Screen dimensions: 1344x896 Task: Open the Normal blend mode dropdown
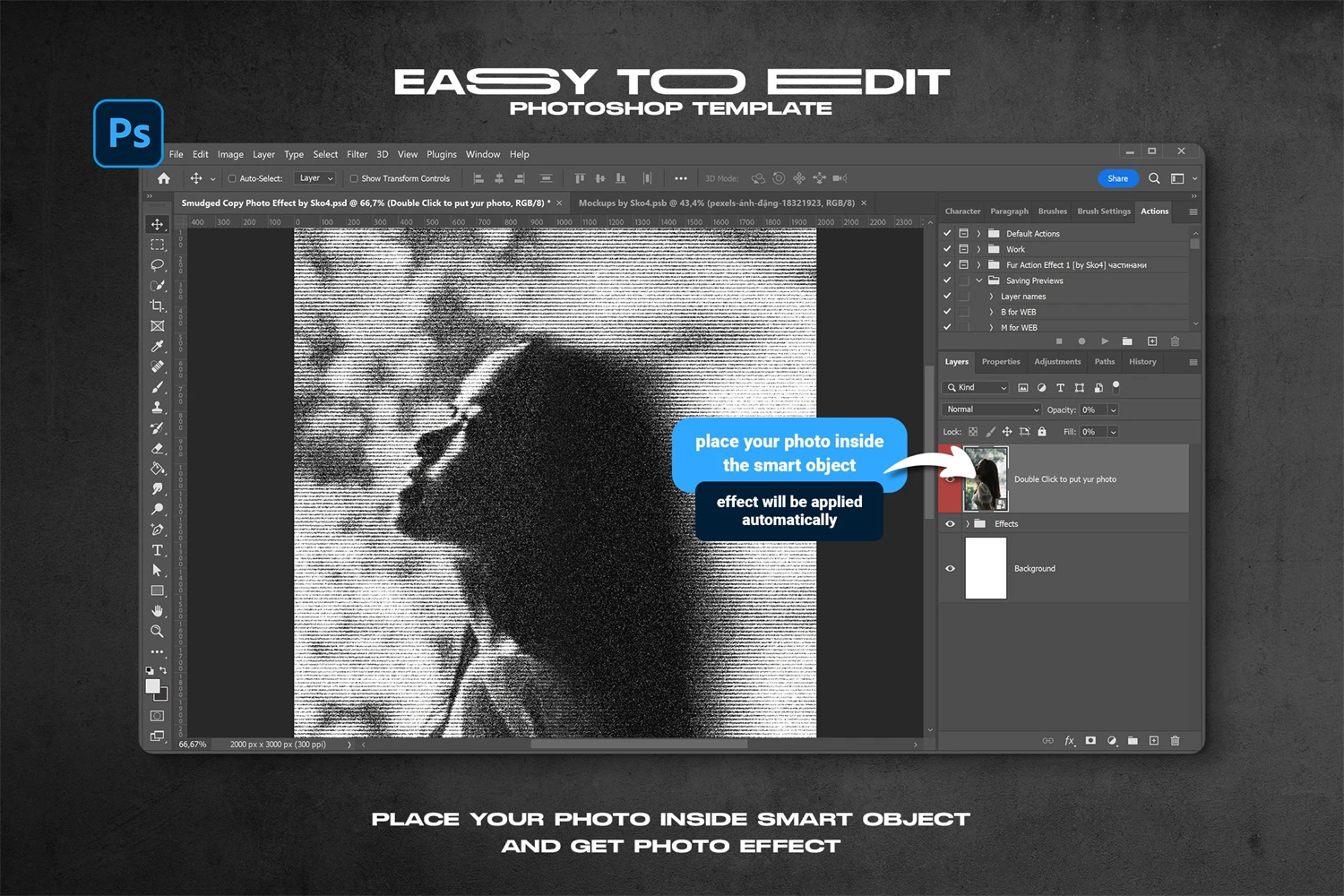click(x=991, y=409)
